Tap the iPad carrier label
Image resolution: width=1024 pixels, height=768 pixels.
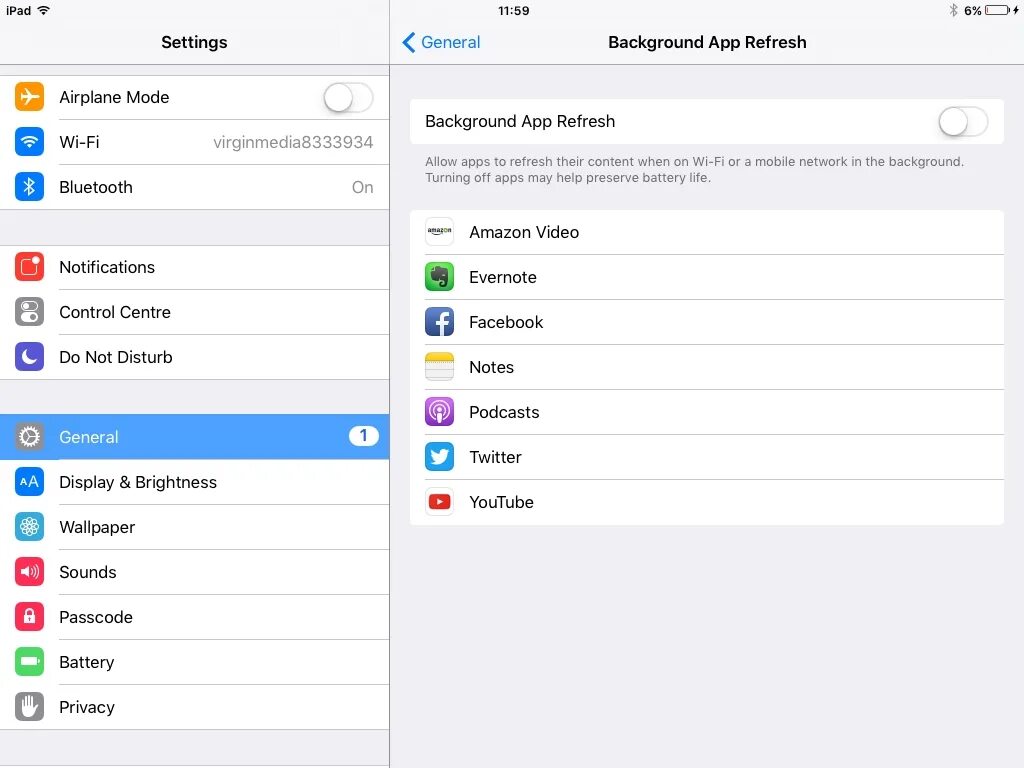(18, 10)
